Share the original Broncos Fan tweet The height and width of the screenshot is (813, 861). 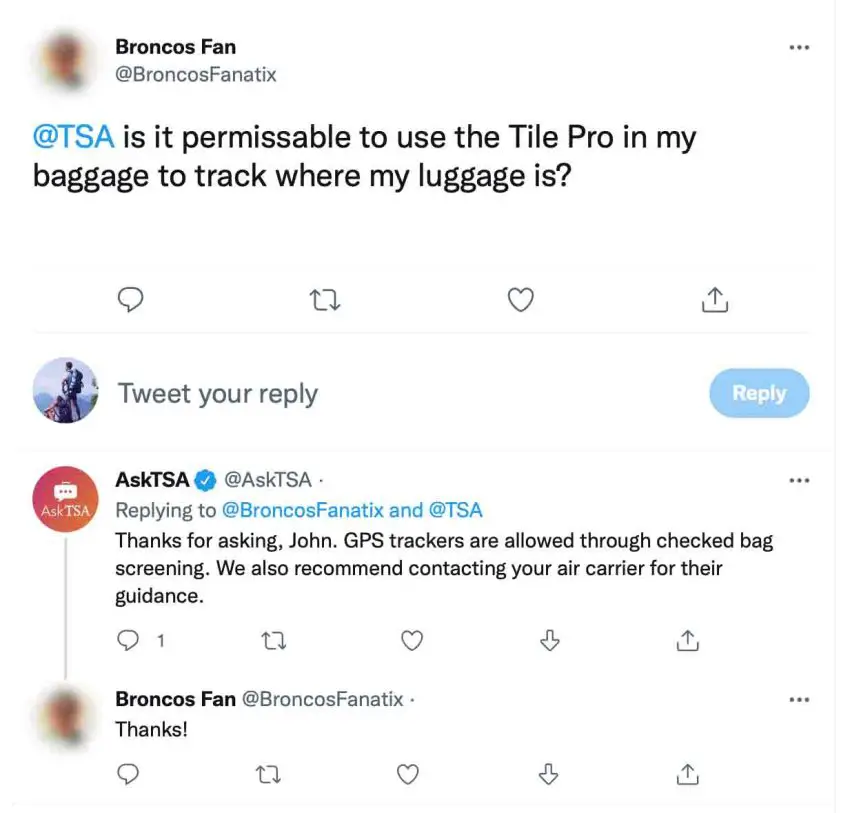(714, 299)
